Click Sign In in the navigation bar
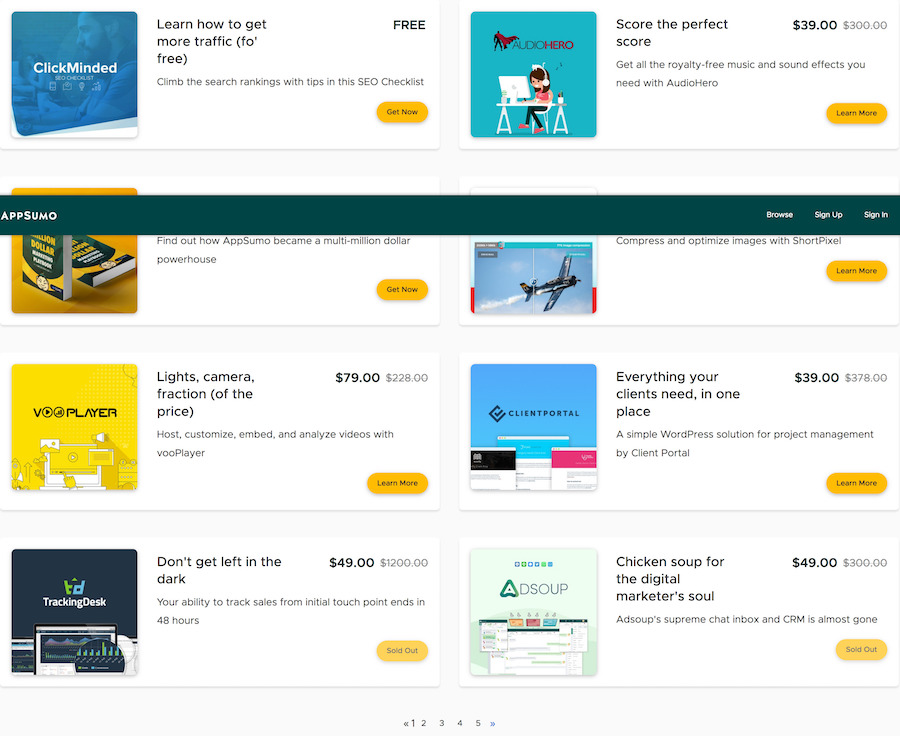The image size is (900, 736). (875, 215)
